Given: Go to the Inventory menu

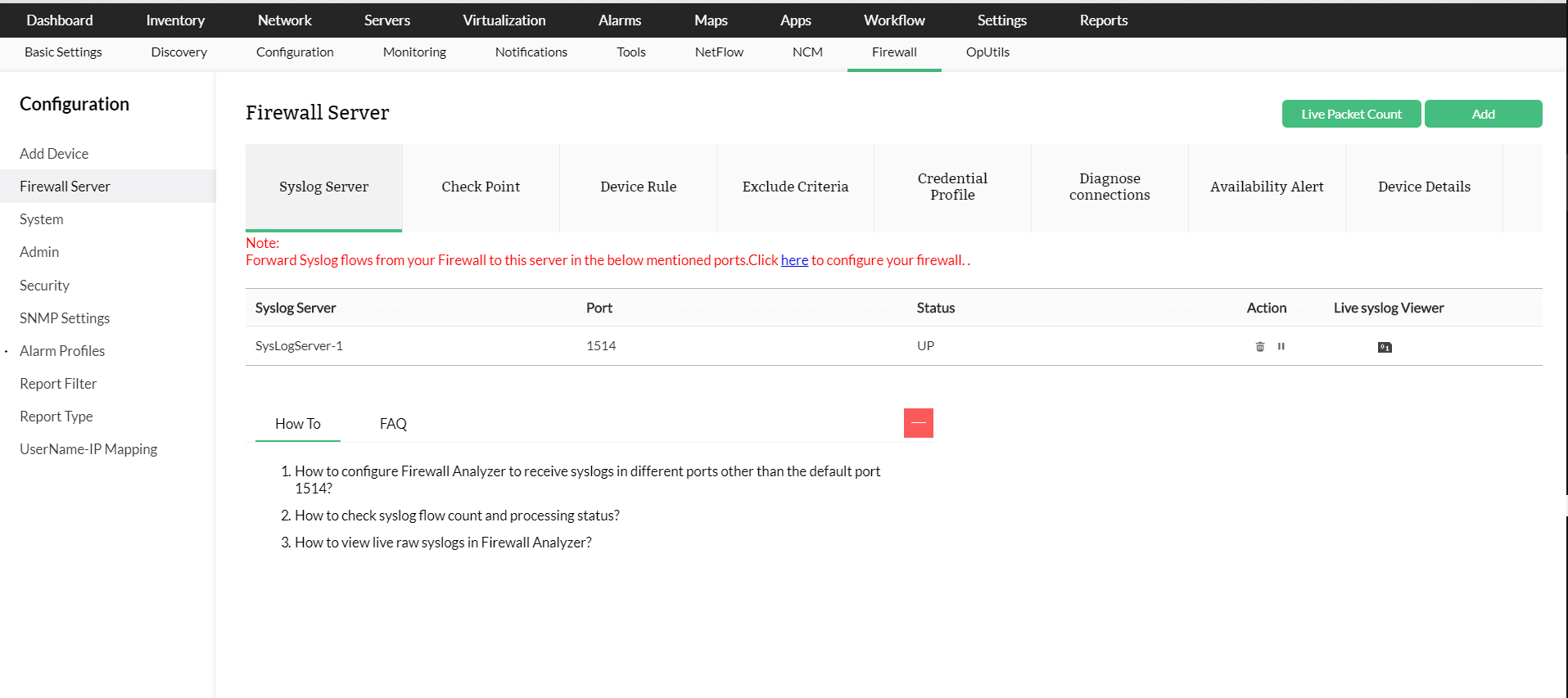Looking at the screenshot, I should [x=175, y=20].
